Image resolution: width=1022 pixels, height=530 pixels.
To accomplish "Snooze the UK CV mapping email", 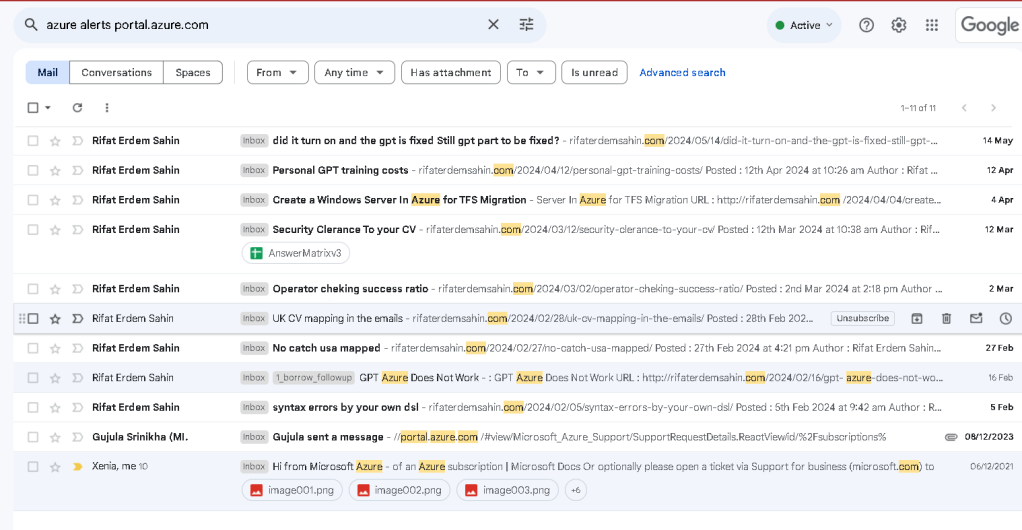I will (x=1006, y=318).
